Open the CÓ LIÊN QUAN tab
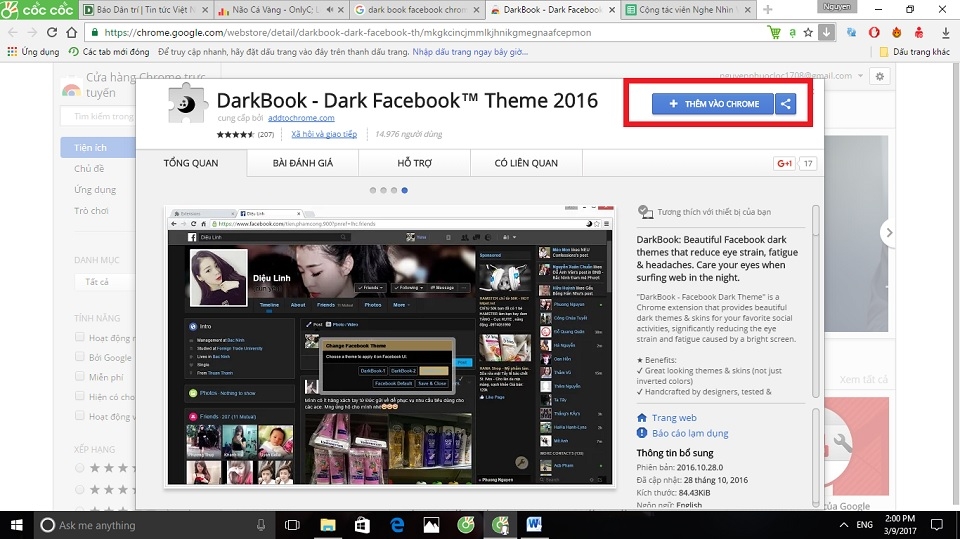The image size is (960, 539). click(x=526, y=163)
